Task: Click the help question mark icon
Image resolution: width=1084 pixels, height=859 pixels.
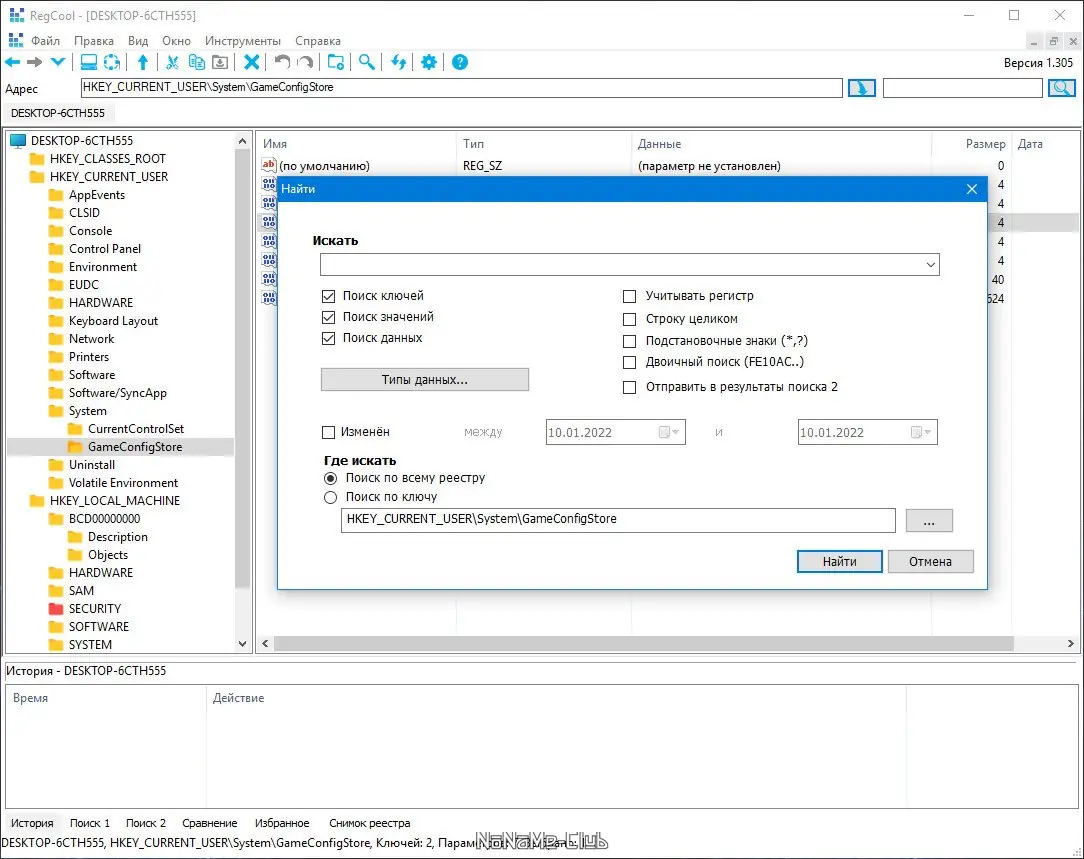Action: click(x=460, y=62)
